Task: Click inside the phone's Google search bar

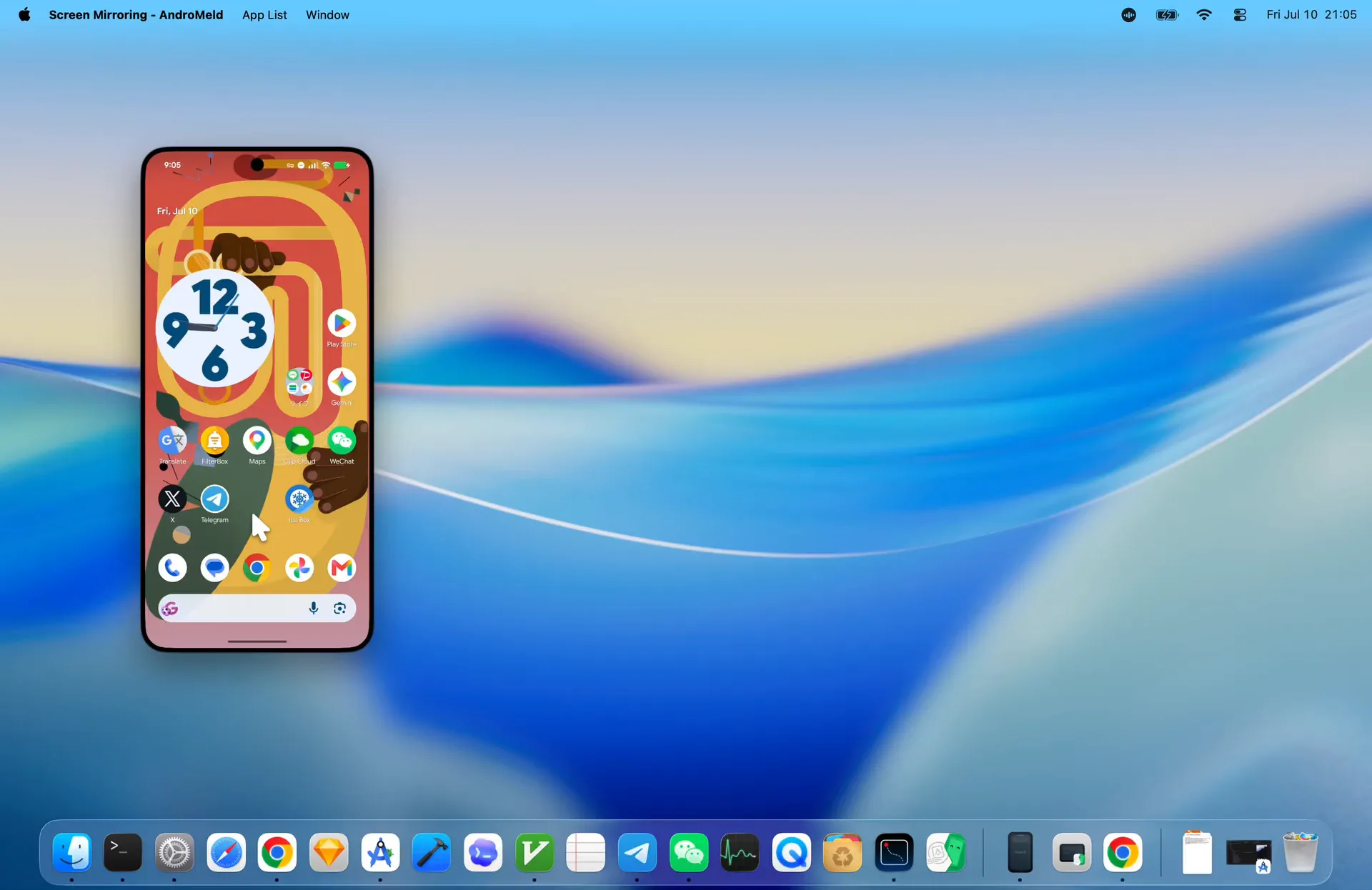Action: pyautogui.click(x=257, y=609)
